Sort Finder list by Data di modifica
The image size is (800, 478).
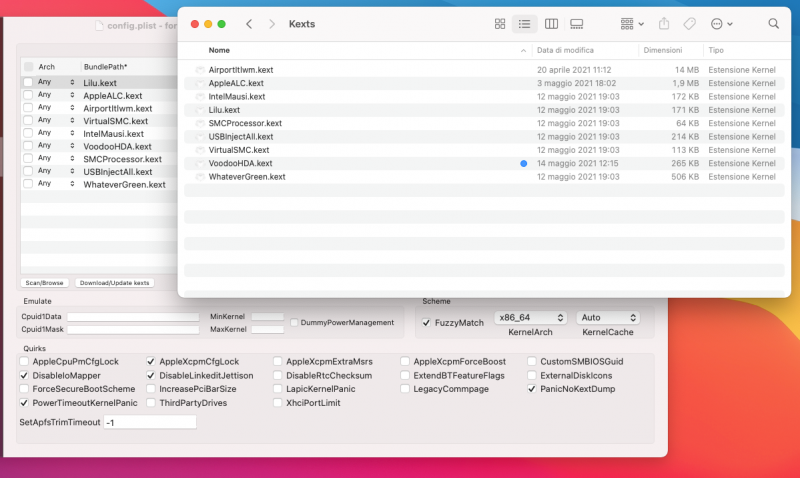pyautogui.click(x=565, y=50)
